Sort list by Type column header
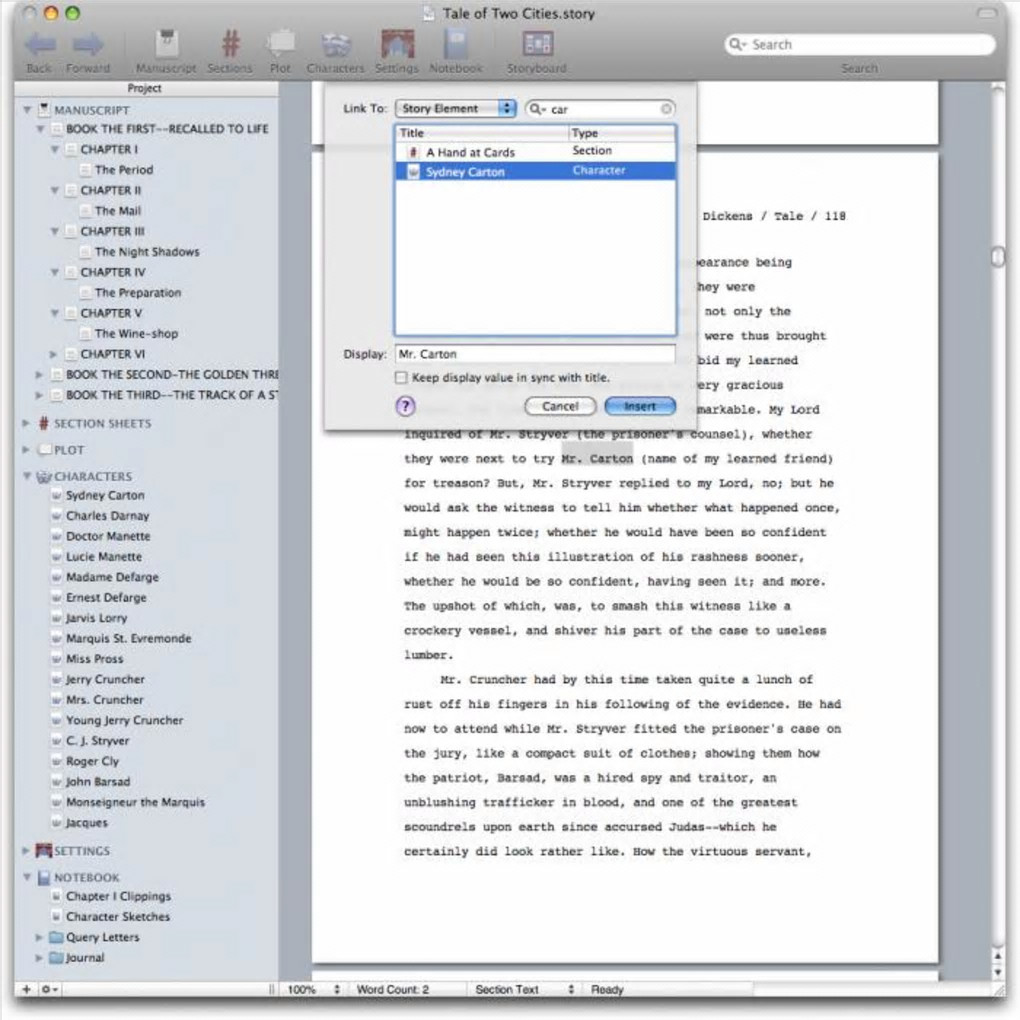 623,133
